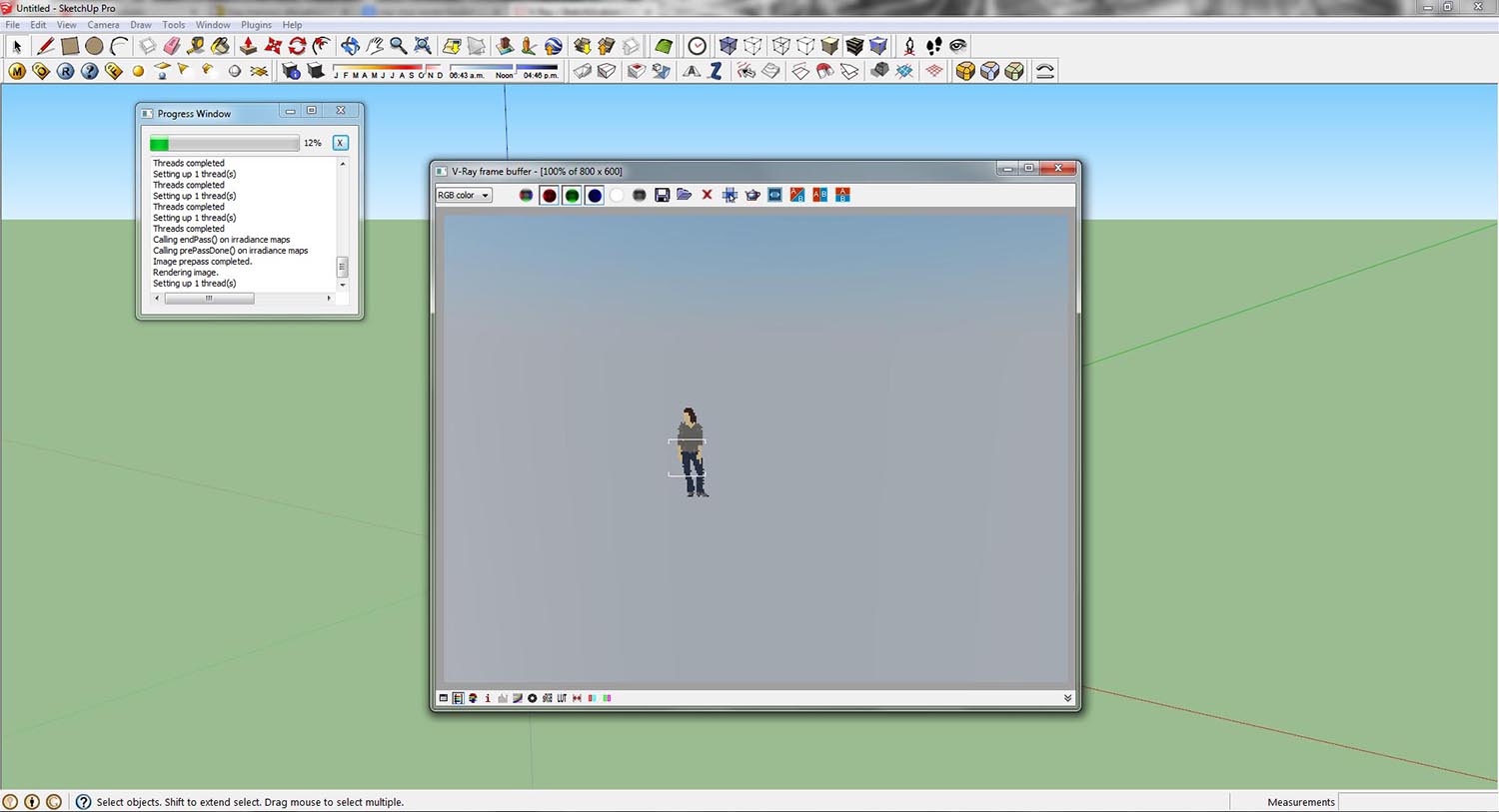Select the arrow Select tool

pos(17,46)
